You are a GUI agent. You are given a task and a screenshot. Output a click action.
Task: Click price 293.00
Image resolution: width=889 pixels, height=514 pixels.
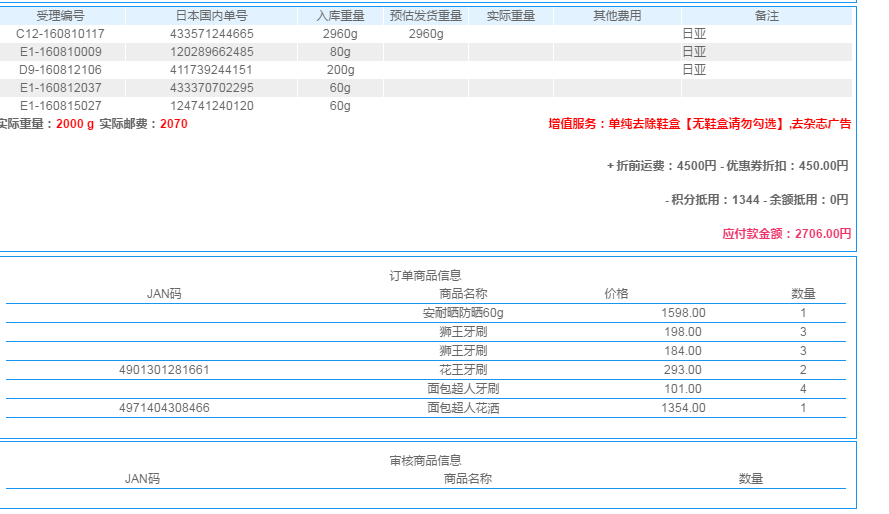coord(683,370)
